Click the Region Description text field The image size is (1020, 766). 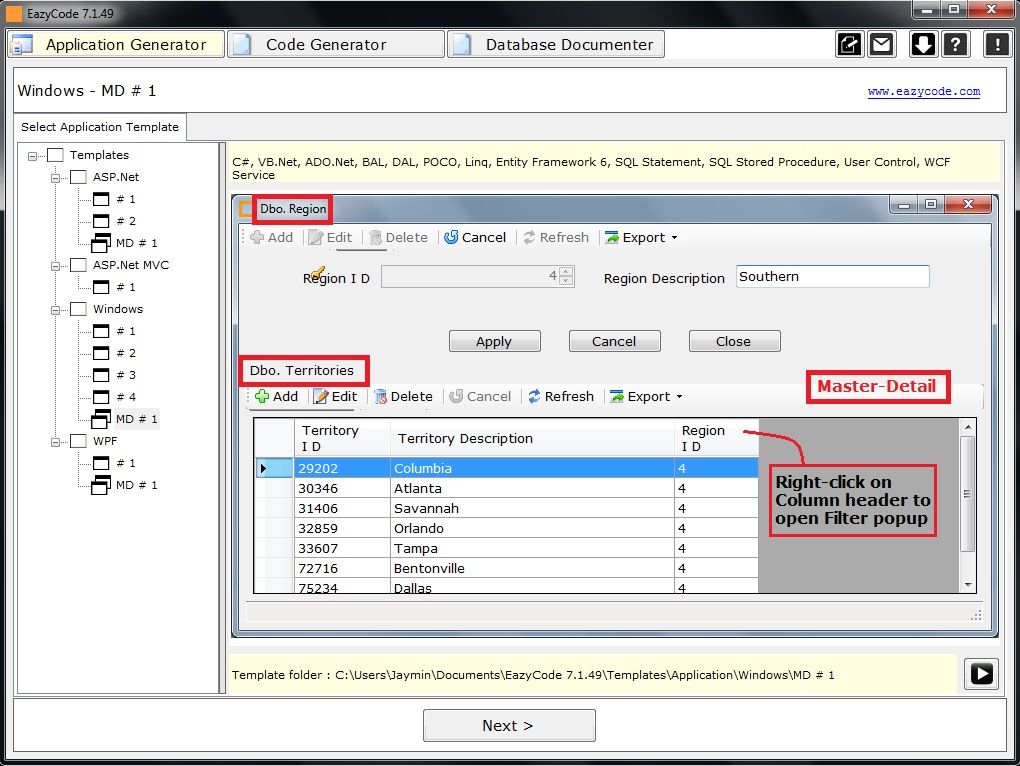[832, 277]
